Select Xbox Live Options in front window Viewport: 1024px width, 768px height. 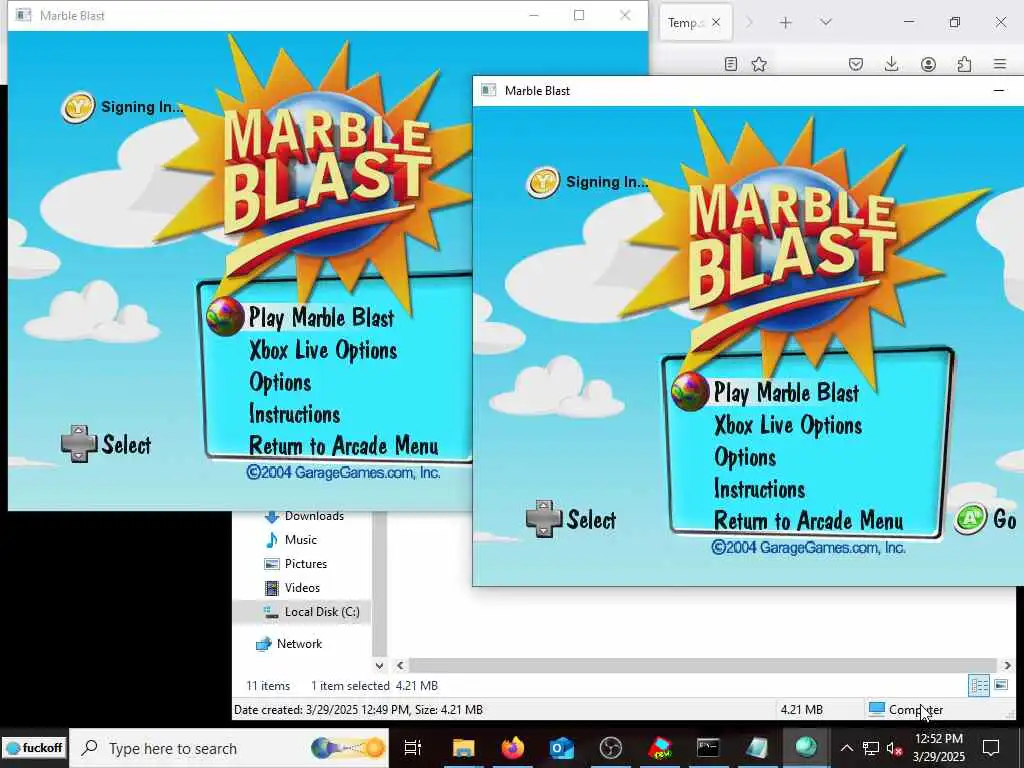pyautogui.click(x=788, y=425)
